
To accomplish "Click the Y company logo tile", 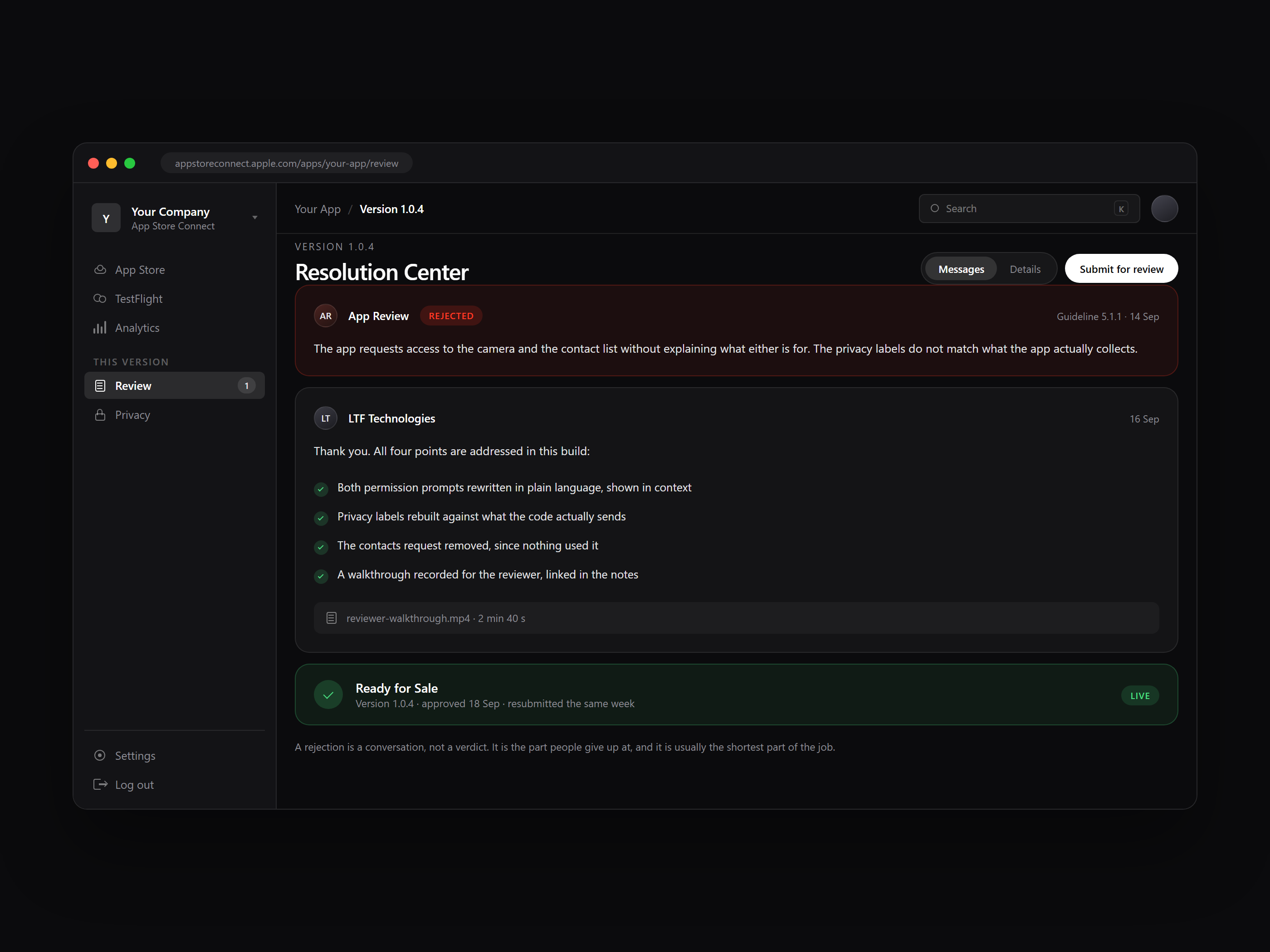I will (x=106, y=218).
